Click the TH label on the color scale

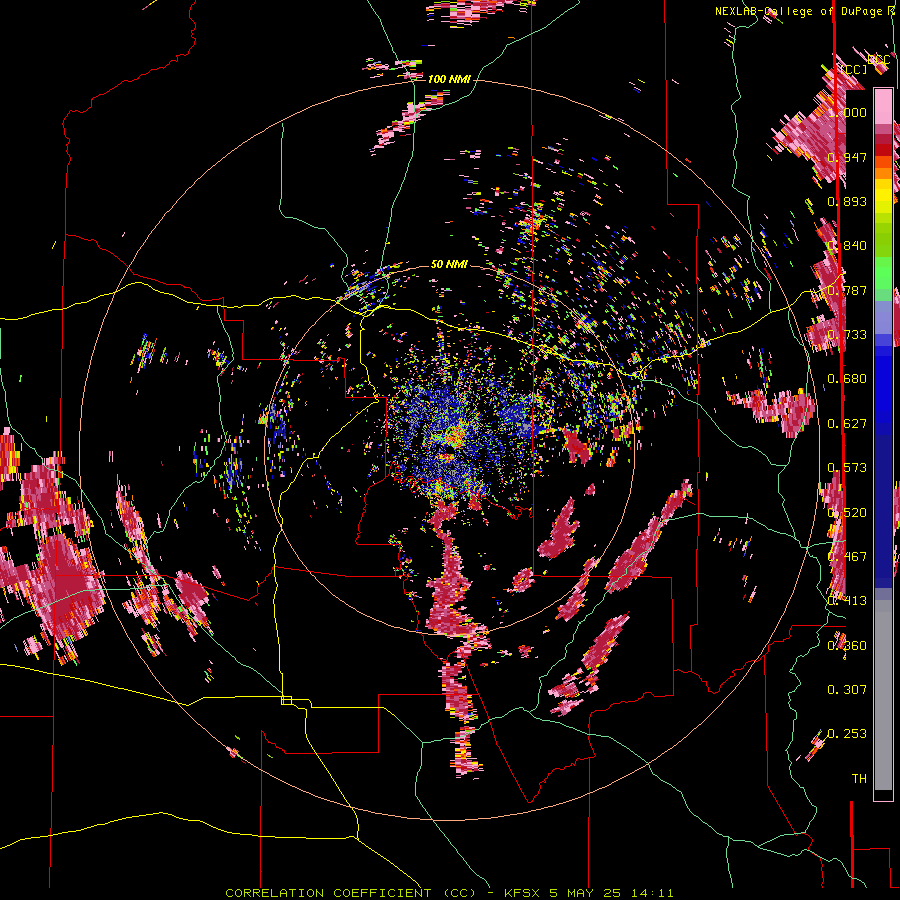click(859, 778)
